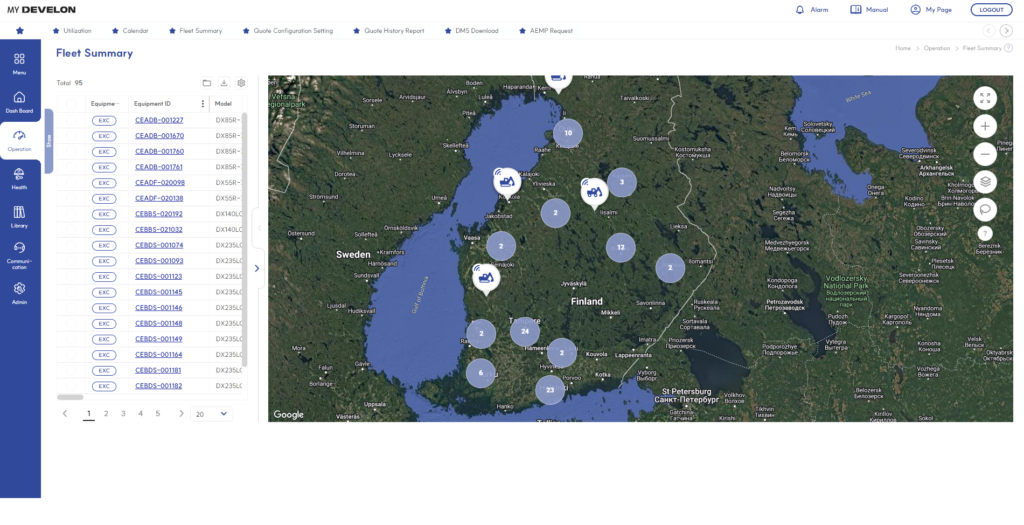The image size is (1024, 525).
Task: Select Operation gauge in sidebar
Action: click(x=20, y=141)
